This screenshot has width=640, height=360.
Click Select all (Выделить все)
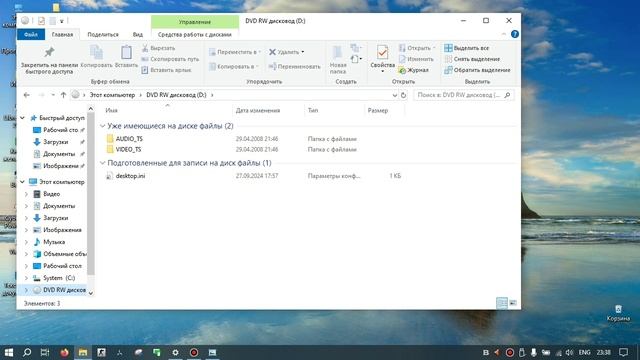(467, 48)
